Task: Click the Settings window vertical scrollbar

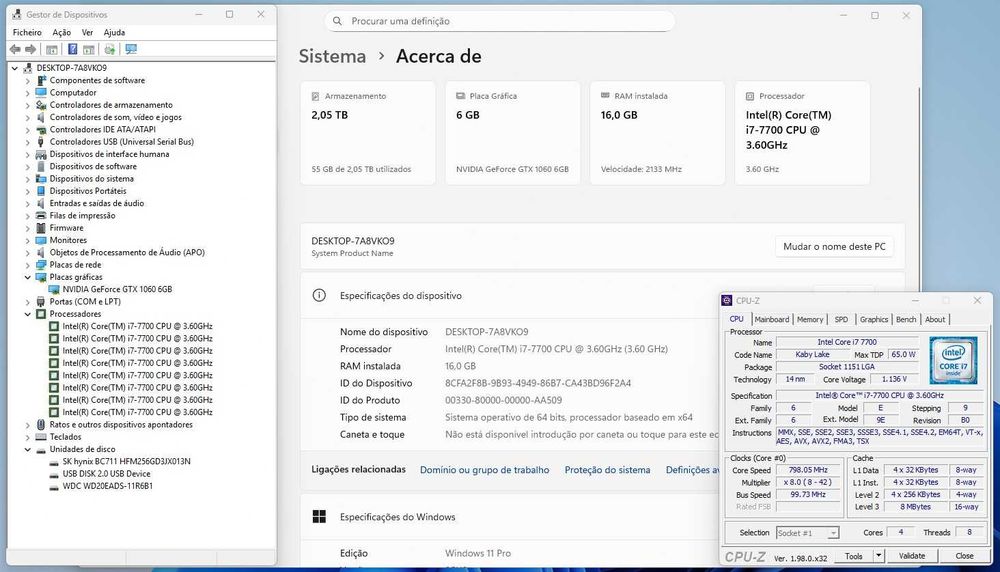Action: pos(919,191)
